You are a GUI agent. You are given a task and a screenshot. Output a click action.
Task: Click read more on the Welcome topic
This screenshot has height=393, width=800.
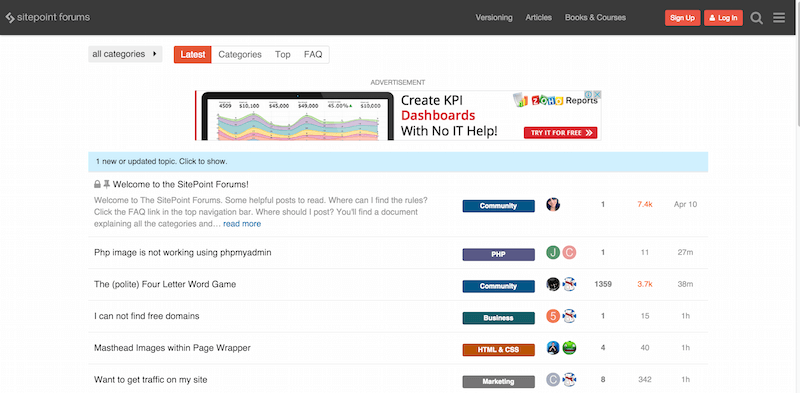click(x=242, y=224)
